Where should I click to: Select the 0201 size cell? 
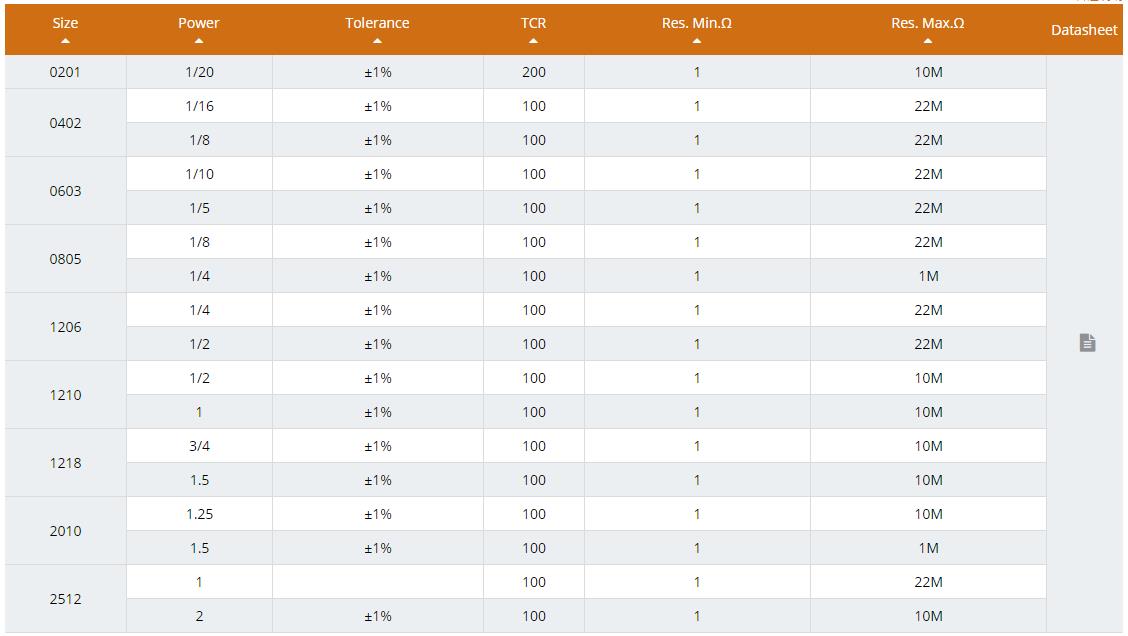(65, 72)
